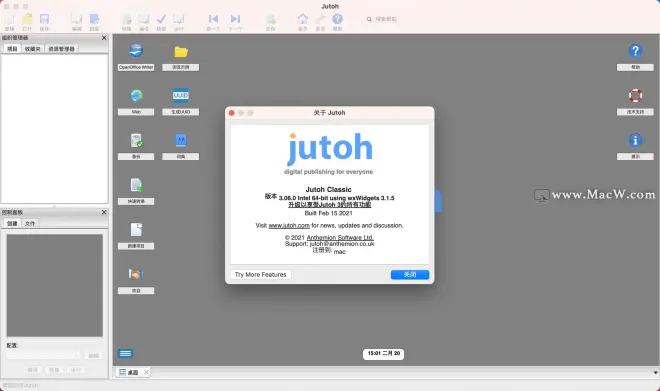Image resolution: width=660 pixels, height=391 pixels.
Task: Click the document with green check icon
Action: pyautogui.click(x=136, y=141)
